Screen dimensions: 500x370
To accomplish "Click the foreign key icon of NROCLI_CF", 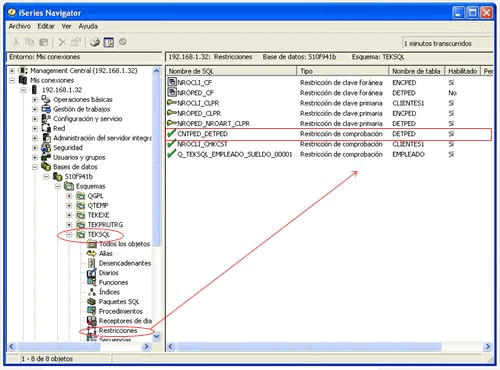I will (x=172, y=82).
